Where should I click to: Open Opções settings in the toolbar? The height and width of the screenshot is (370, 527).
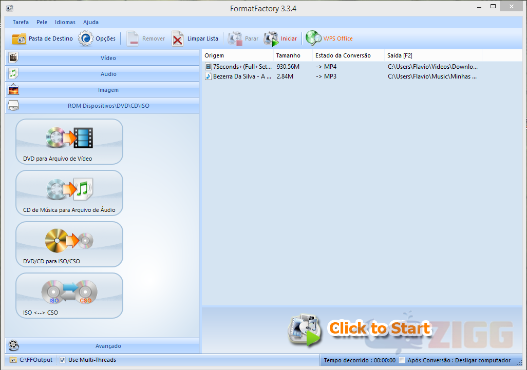pos(86,39)
